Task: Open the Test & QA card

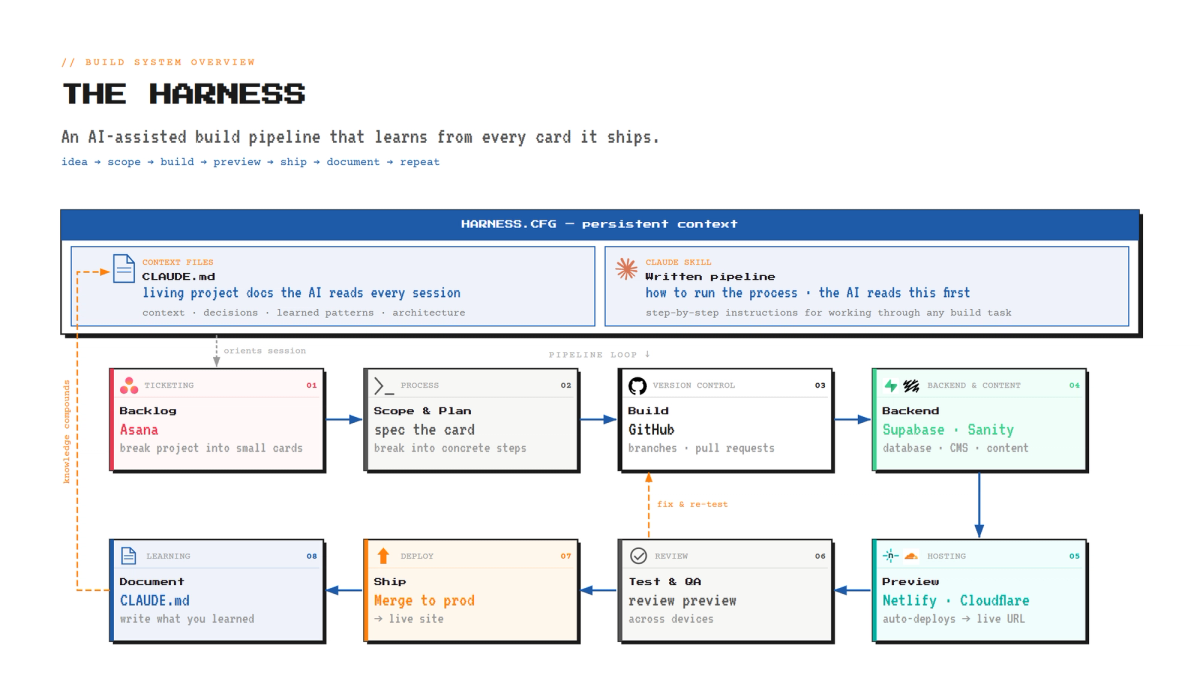Action: coord(725,590)
